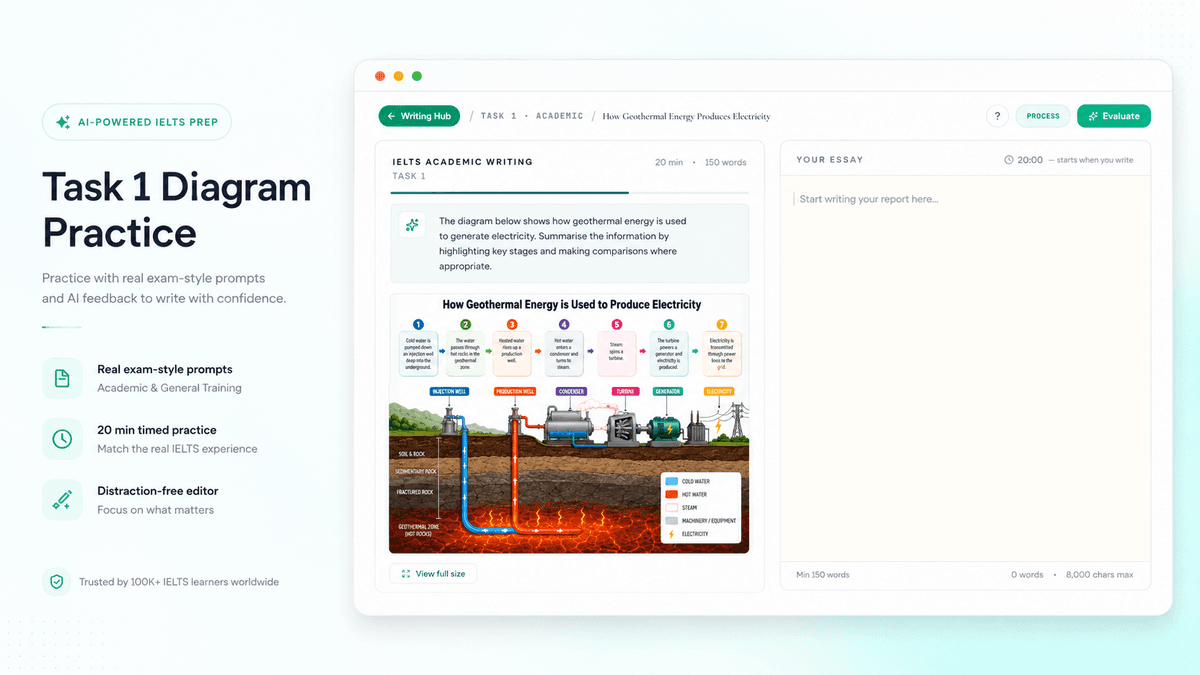Click the document icon for exam-style prompts
1200x675 pixels.
click(x=62, y=378)
